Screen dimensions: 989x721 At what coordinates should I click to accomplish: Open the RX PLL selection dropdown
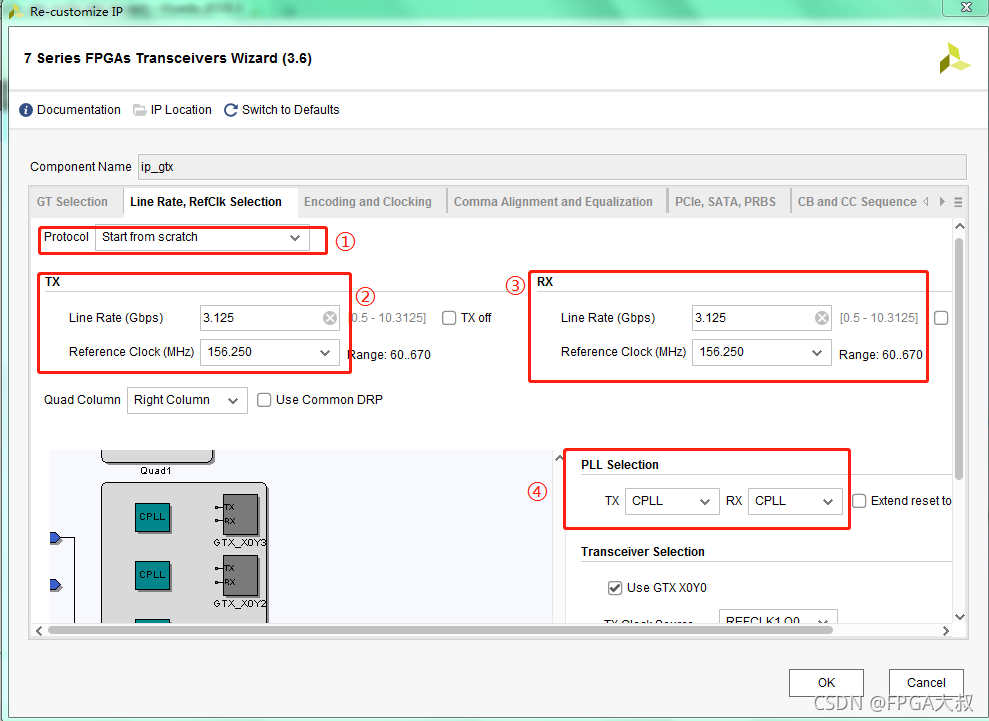[x=795, y=501]
